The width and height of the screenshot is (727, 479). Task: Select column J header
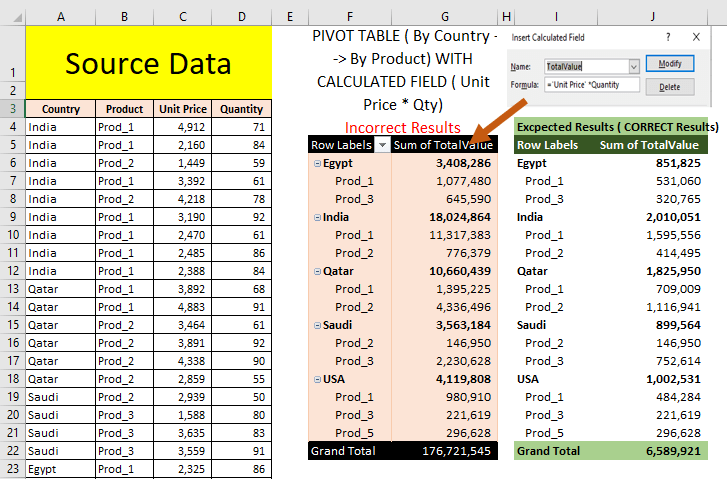tap(652, 17)
